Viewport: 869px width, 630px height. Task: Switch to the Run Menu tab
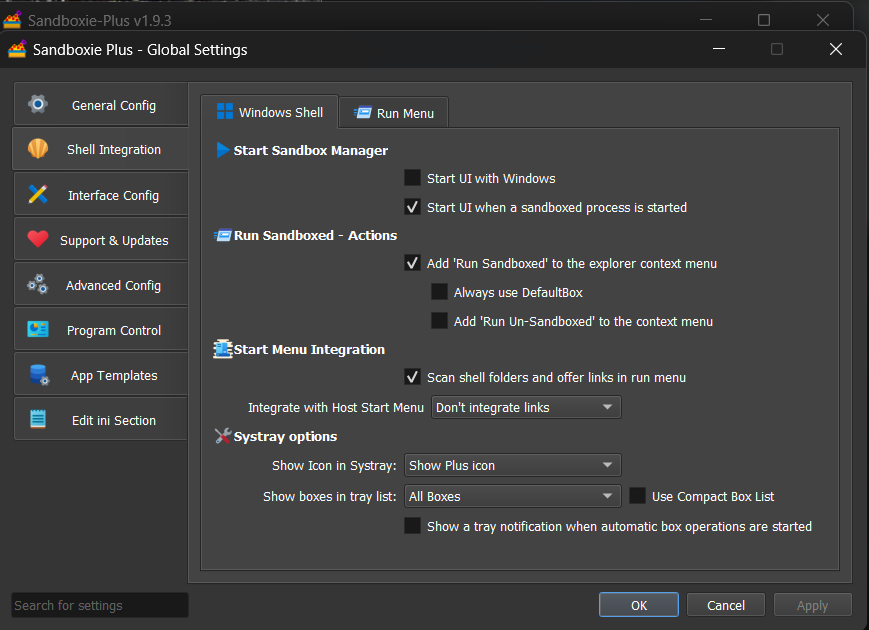click(x=394, y=113)
